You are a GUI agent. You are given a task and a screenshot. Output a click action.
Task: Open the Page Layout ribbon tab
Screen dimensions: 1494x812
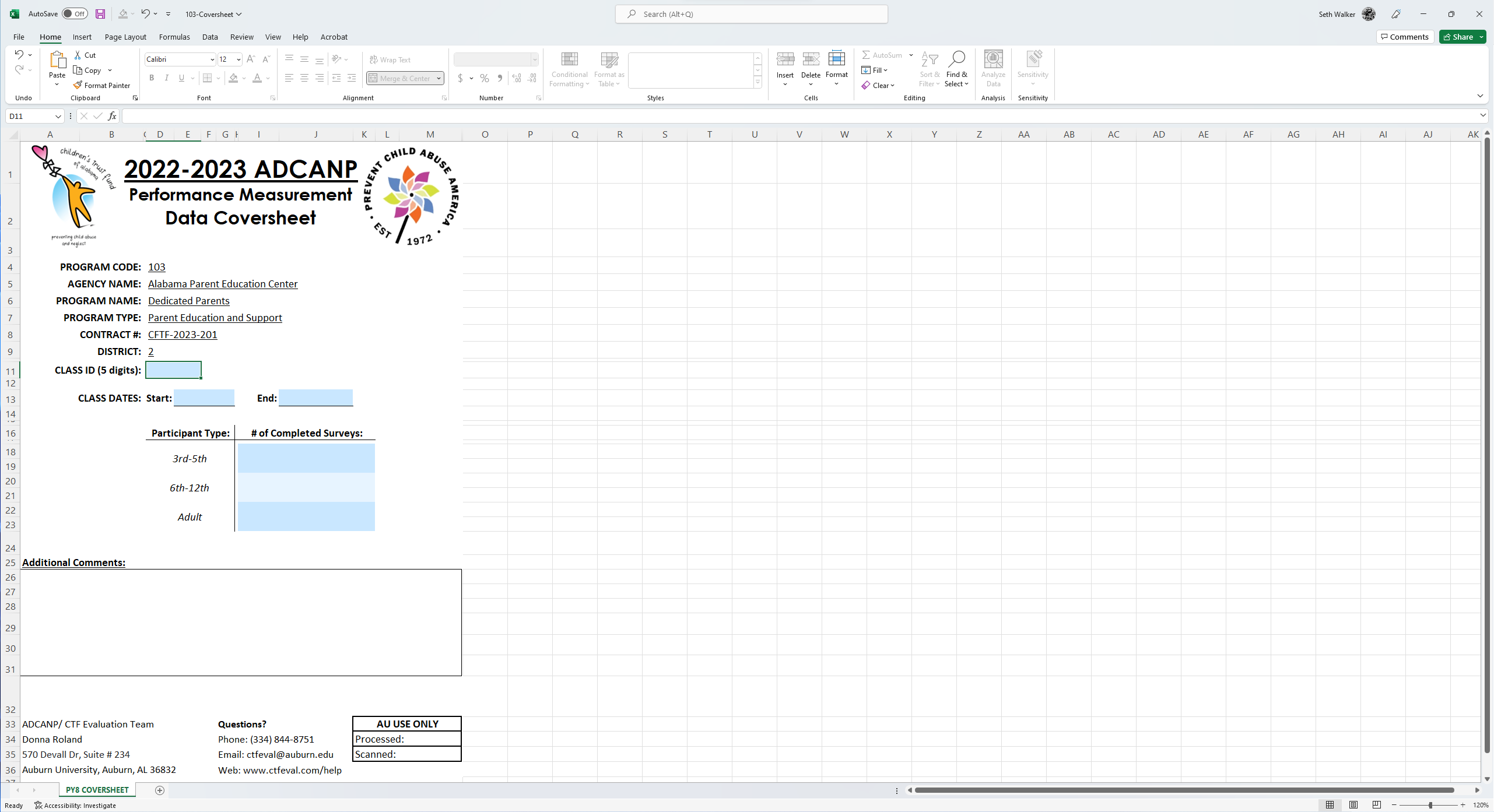coord(125,37)
